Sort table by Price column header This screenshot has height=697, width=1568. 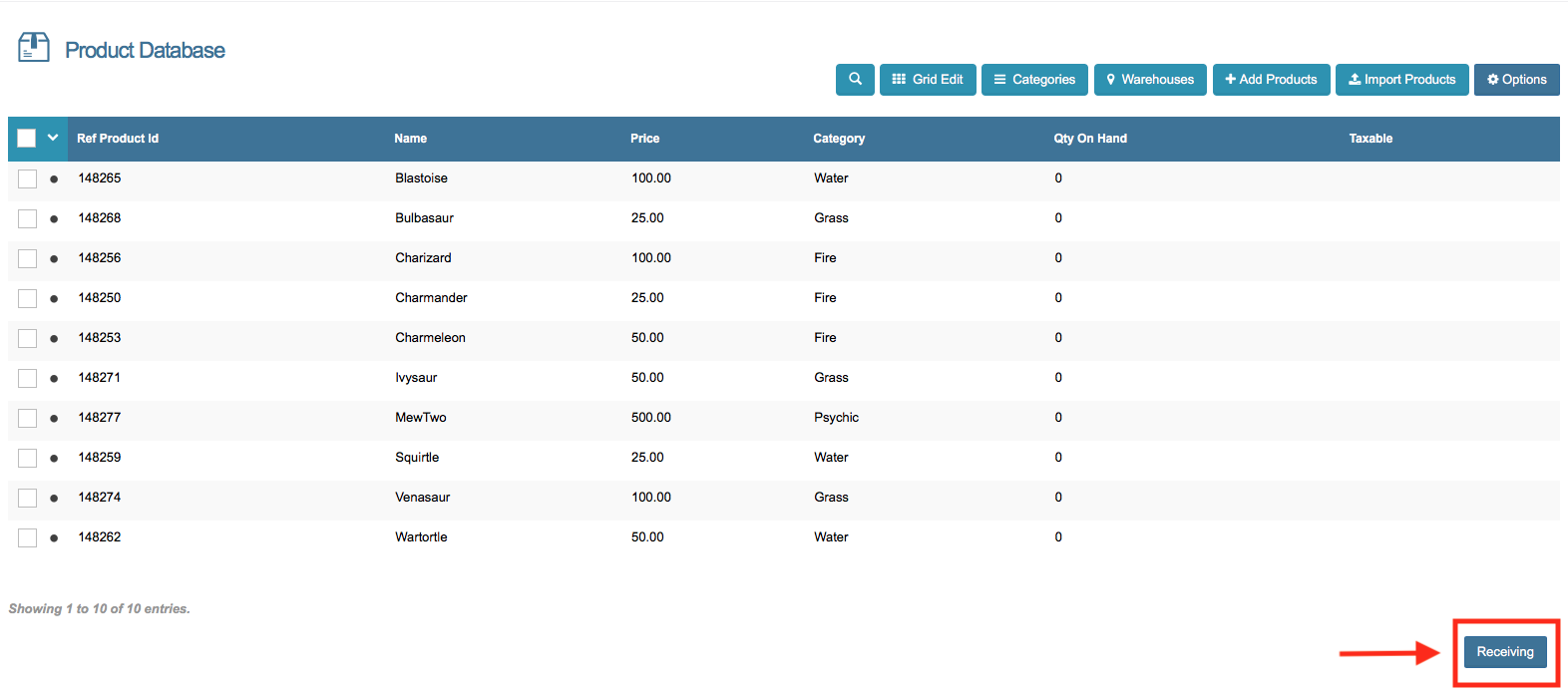(644, 139)
